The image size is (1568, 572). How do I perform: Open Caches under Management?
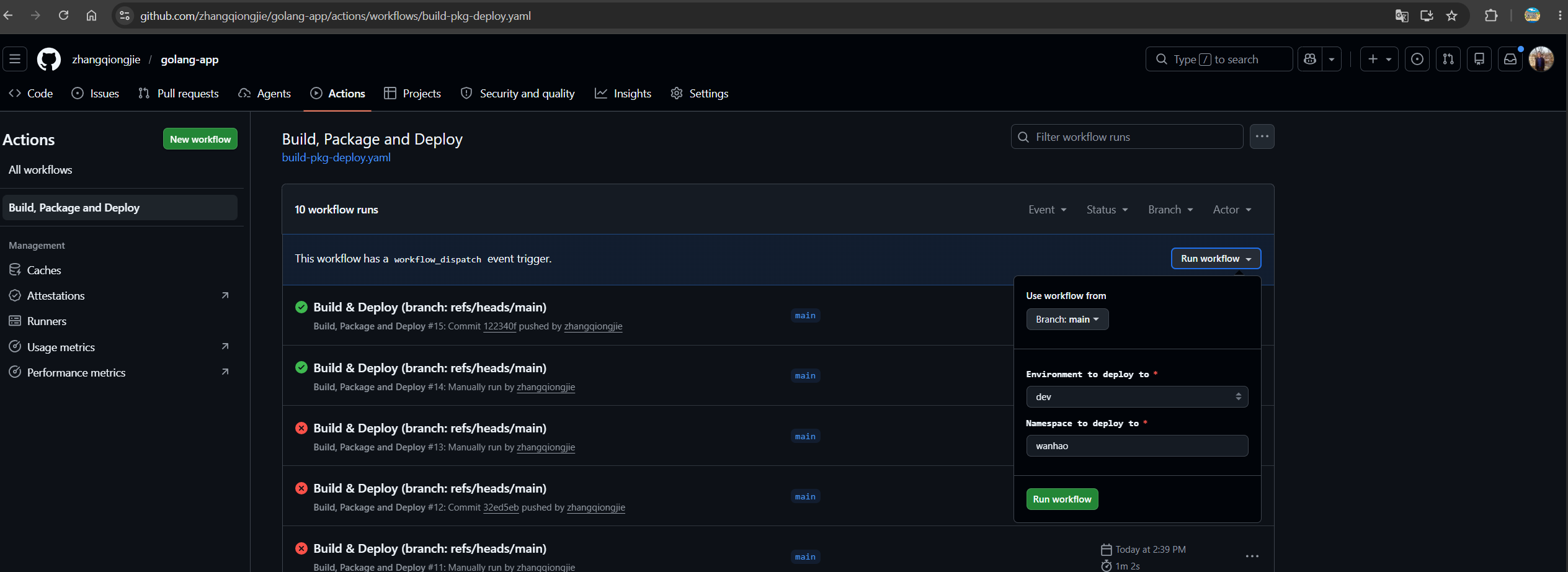[x=120, y=270]
